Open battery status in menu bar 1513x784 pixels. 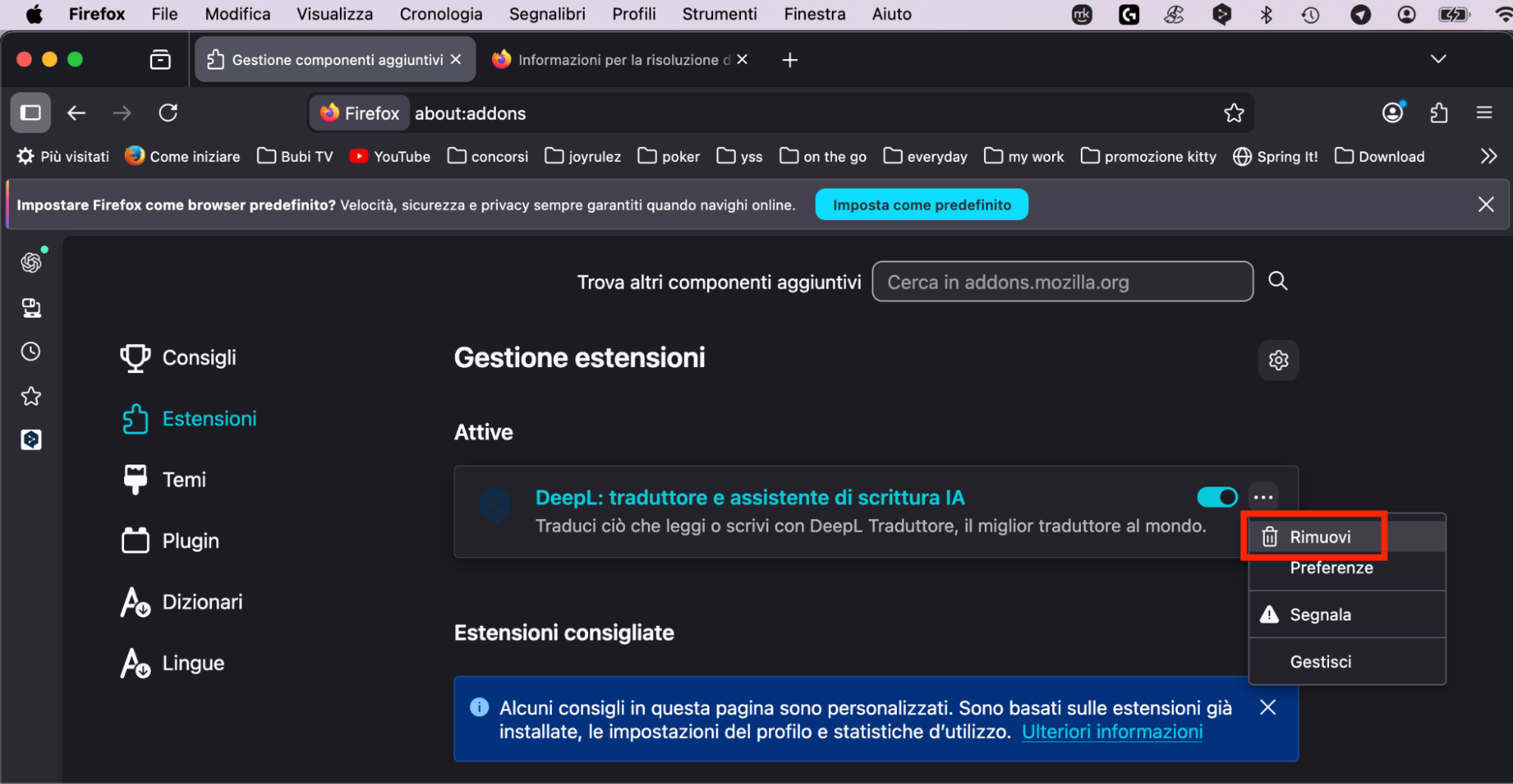tap(1453, 14)
